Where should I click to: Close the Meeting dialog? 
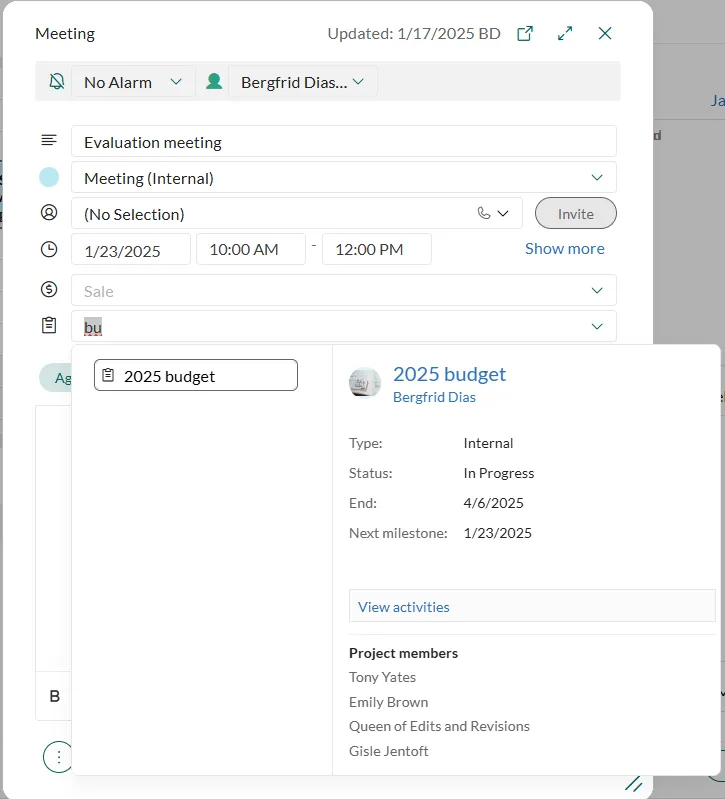click(605, 33)
